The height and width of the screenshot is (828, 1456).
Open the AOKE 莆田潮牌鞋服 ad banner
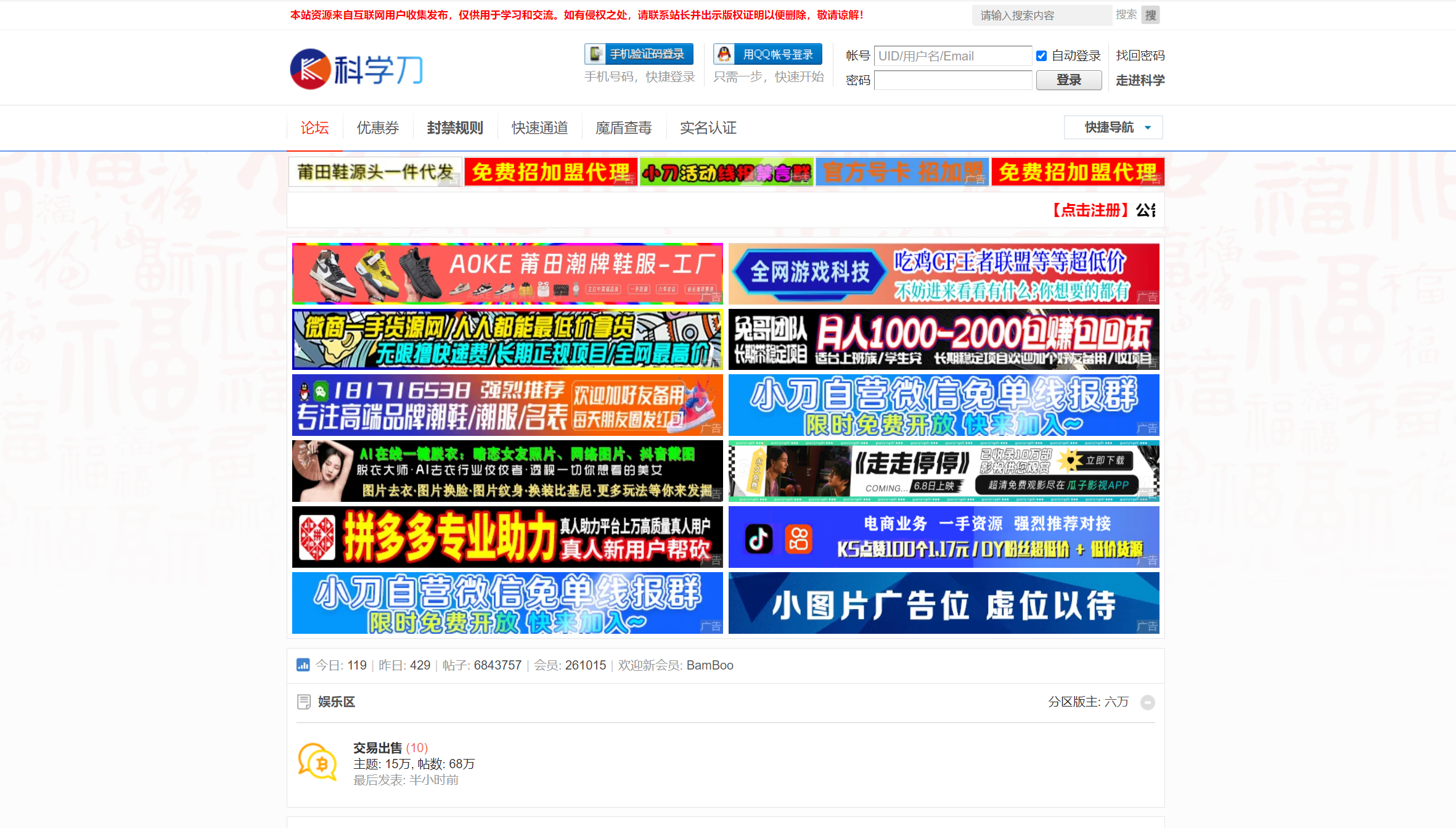507,273
